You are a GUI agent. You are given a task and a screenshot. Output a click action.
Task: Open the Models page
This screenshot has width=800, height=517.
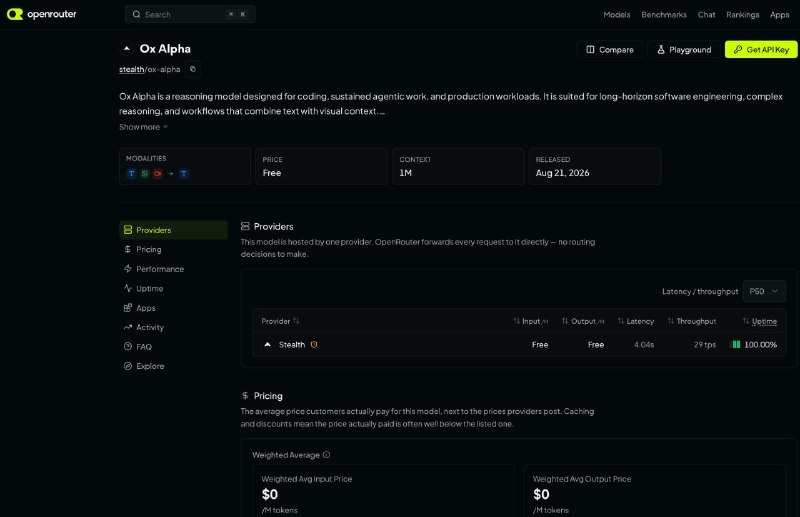click(616, 15)
